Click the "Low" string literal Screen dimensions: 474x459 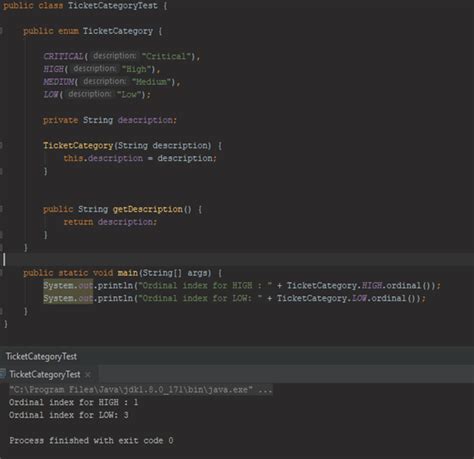[129, 94]
